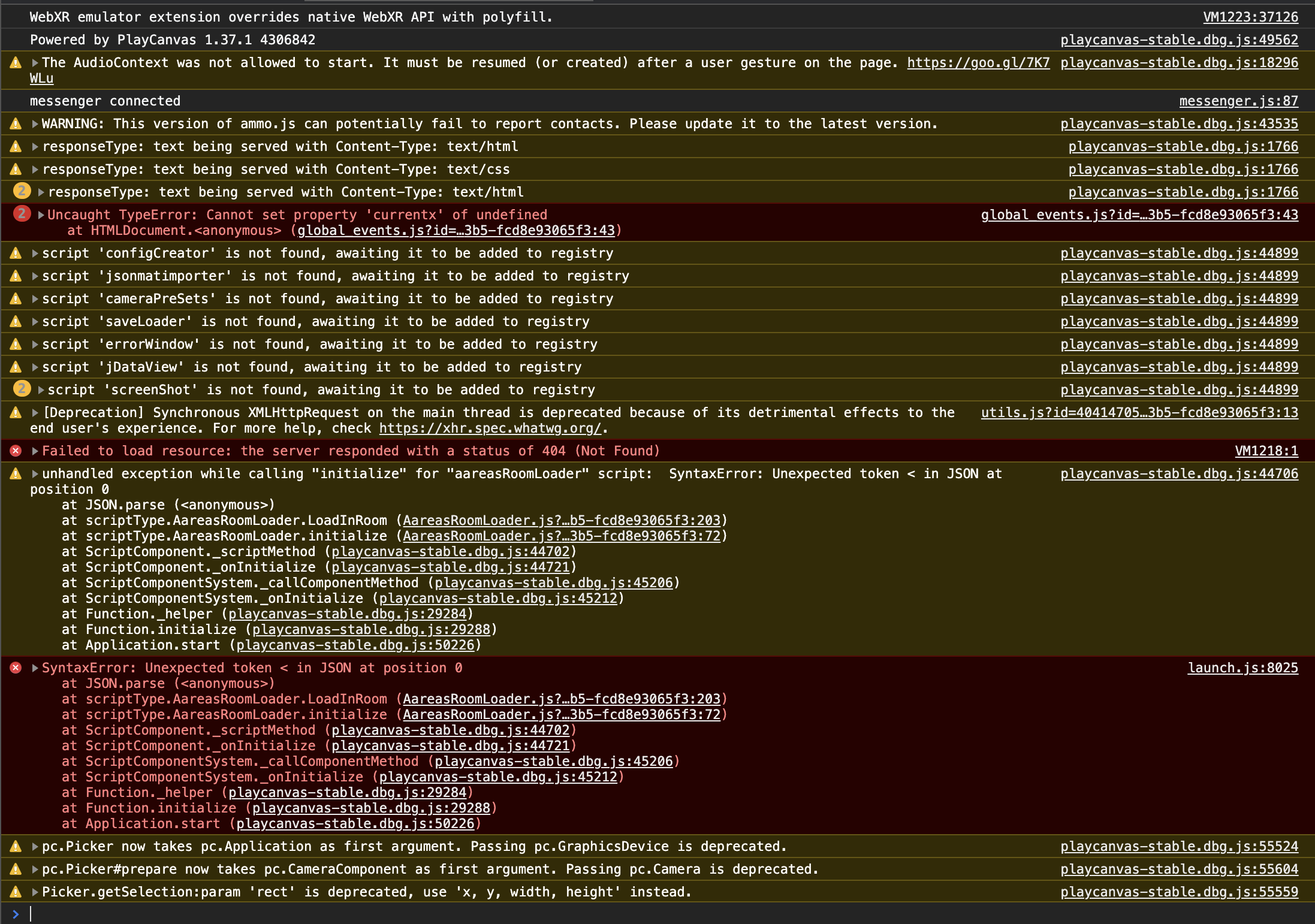Expand Failed to load resource error
This screenshot has height=924, width=1315.
tap(35, 451)
